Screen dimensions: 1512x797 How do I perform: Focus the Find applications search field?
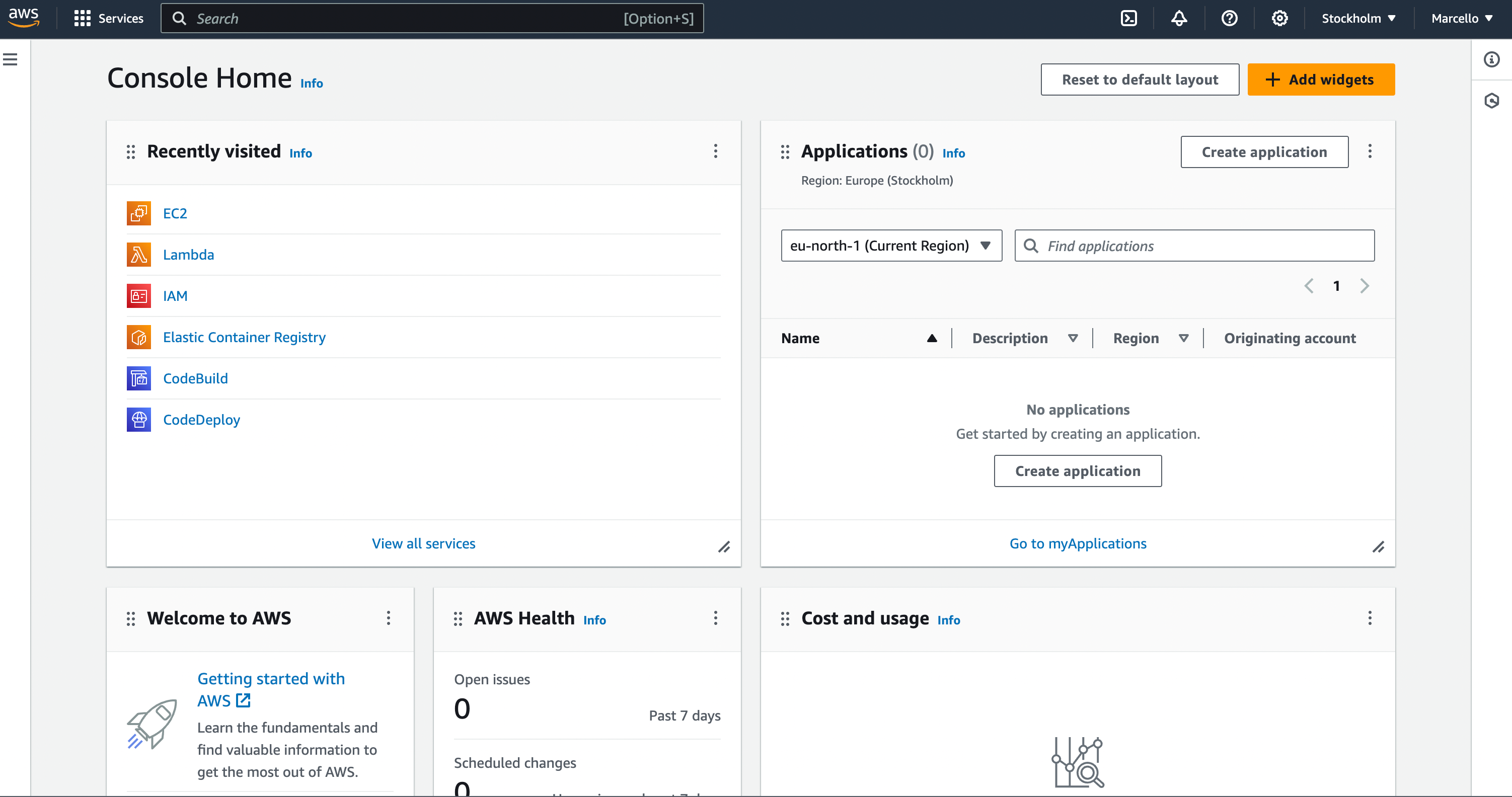1194,246
